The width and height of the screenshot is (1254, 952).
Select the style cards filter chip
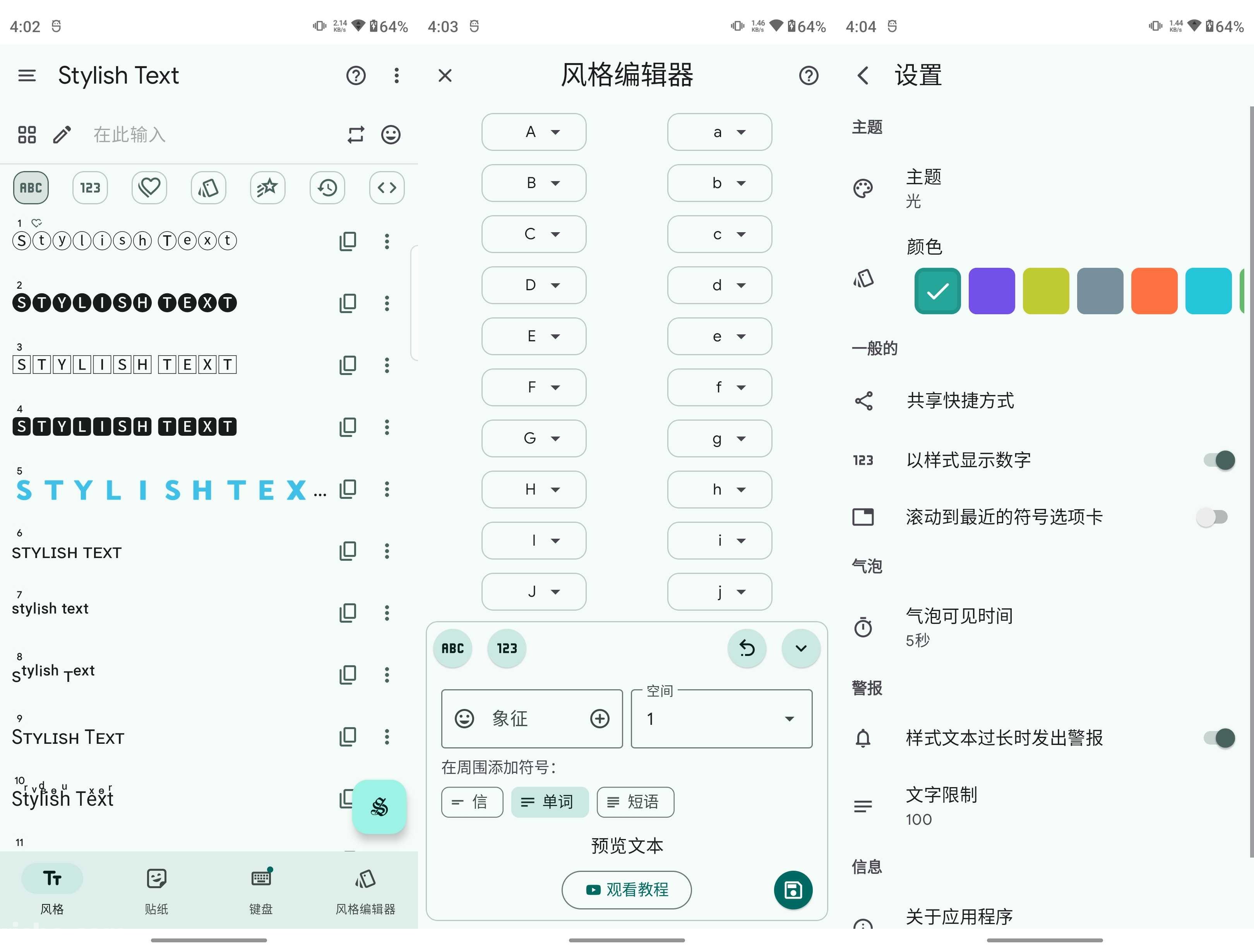[x=209, y=188]
